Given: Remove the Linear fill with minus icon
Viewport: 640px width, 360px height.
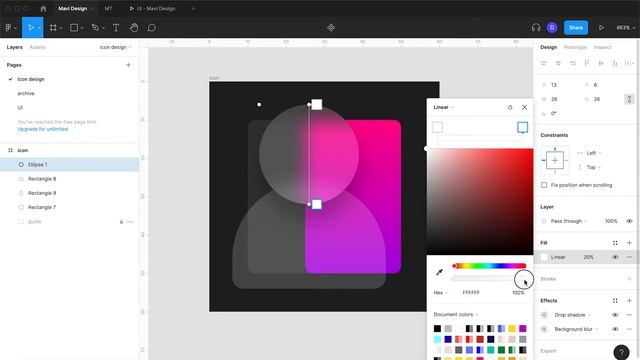Looking at the screenshot, I should point(629,257).
